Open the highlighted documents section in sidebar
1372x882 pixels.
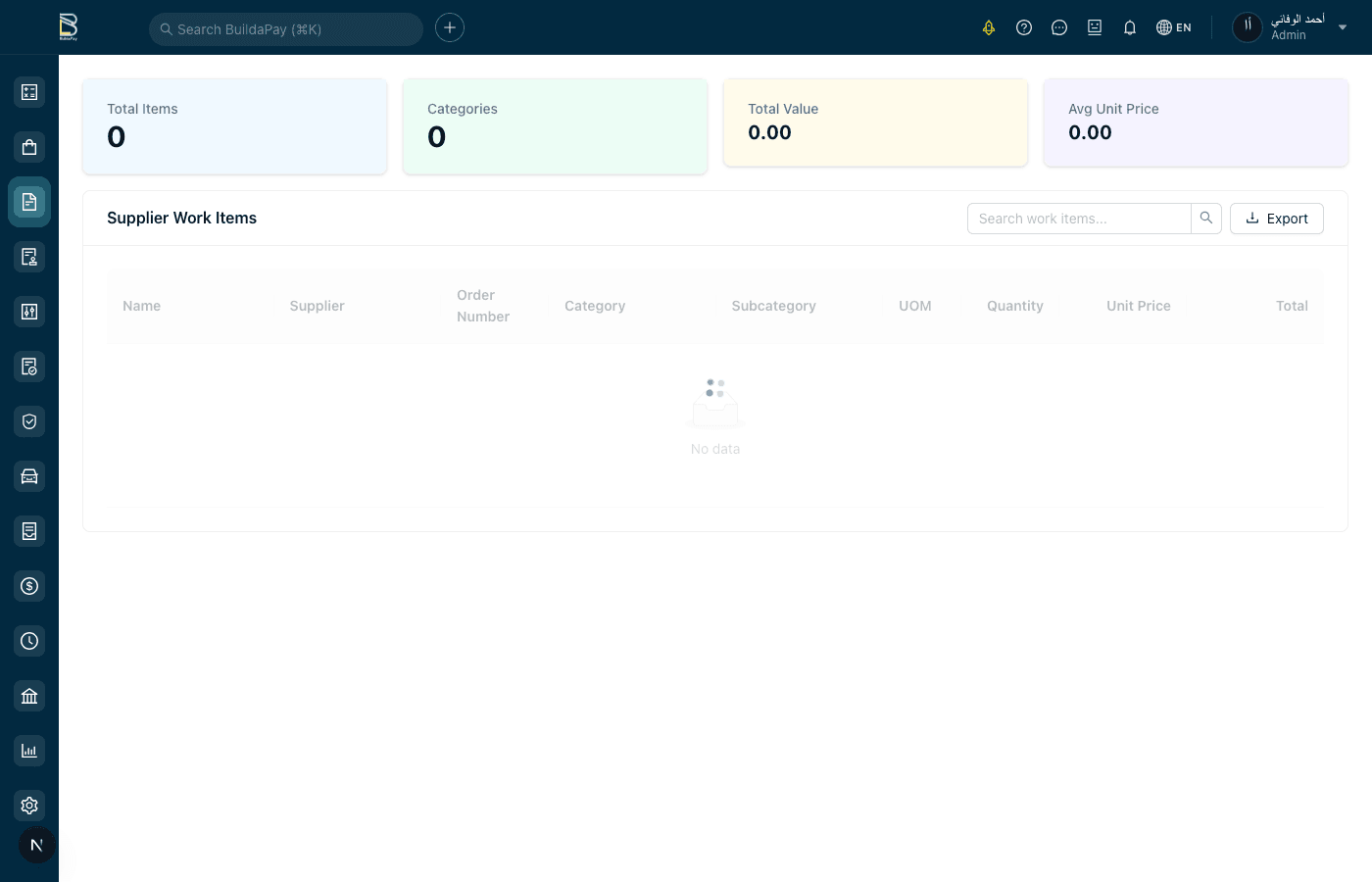(28, 201)
